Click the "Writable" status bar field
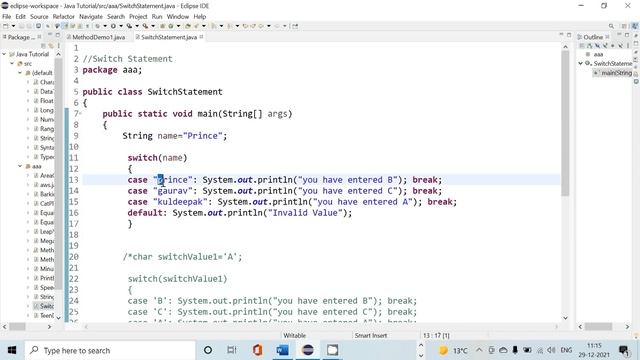Screen dimensions: 640x360 tap(295, 336)
